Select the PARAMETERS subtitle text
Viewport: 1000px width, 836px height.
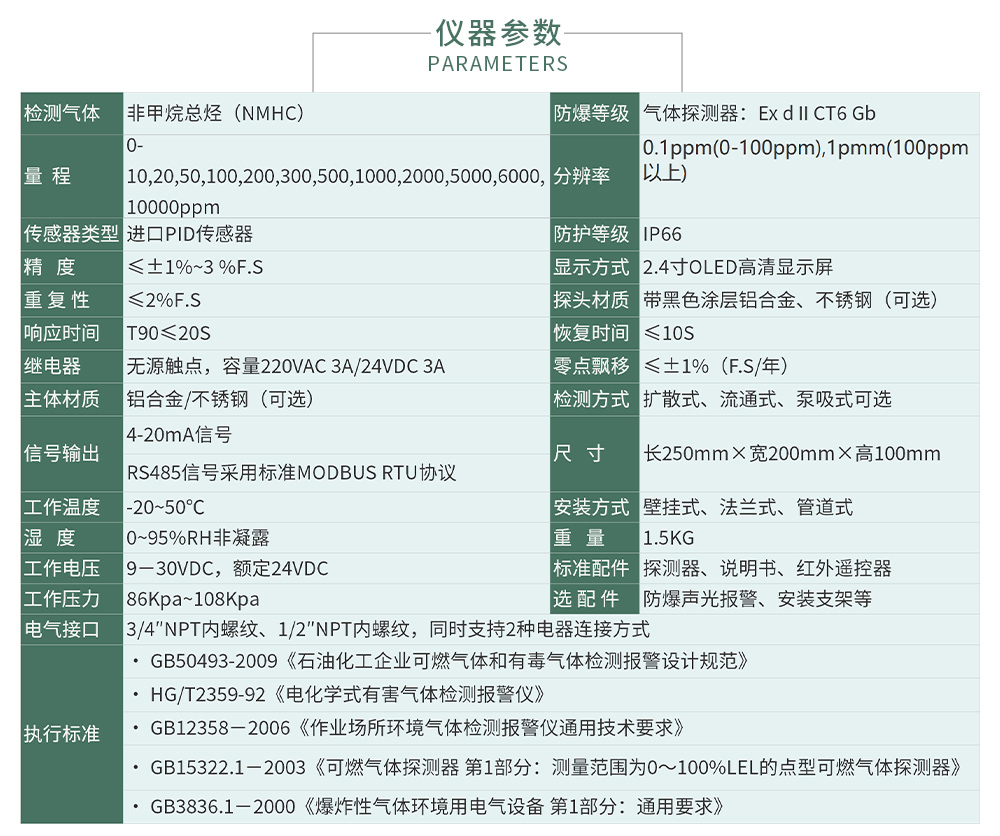[498, 64]
